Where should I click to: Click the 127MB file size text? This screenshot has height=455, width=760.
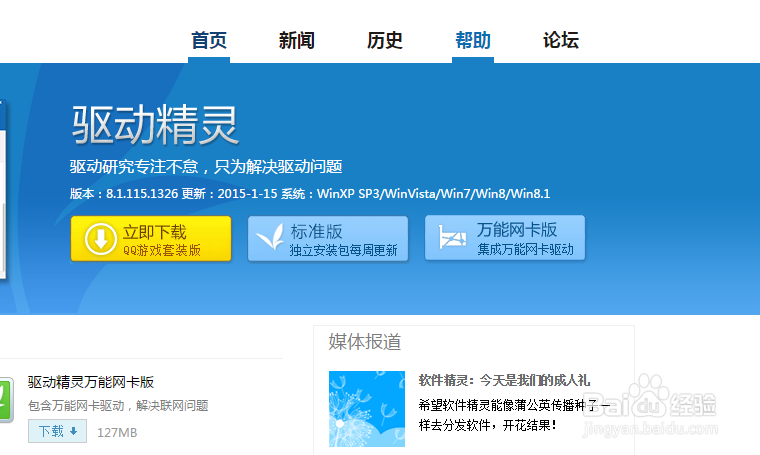click(117, 433)
